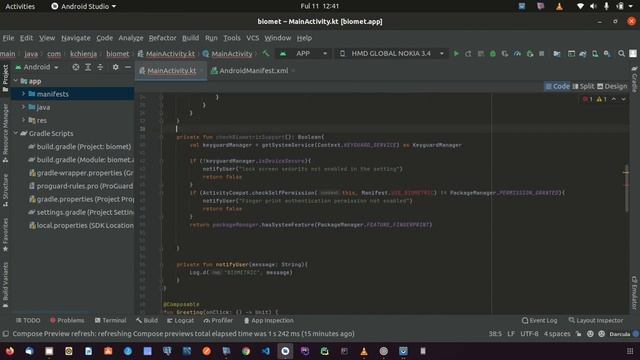Click the Profile app gauge icon
The image size is (640, 360).
[517, 53]
